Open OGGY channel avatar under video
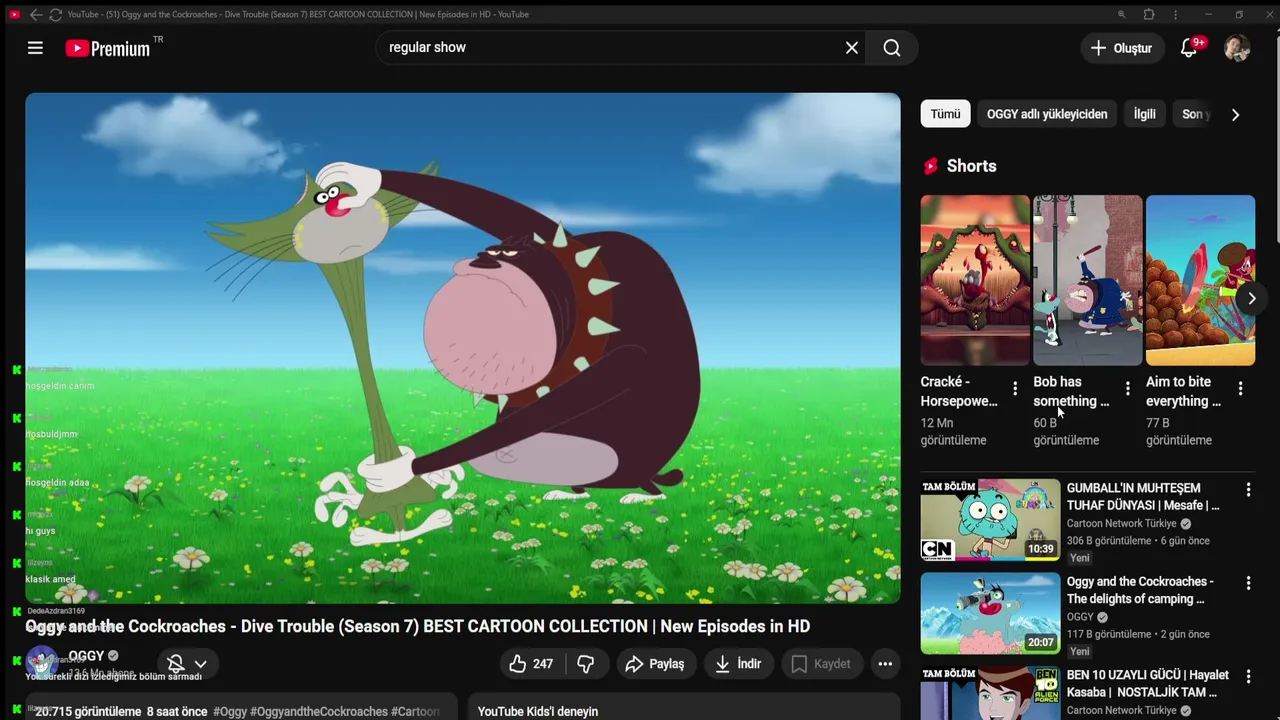This screenshot has height=720, width=1280. pyautogui.click(x=41, y=663)
